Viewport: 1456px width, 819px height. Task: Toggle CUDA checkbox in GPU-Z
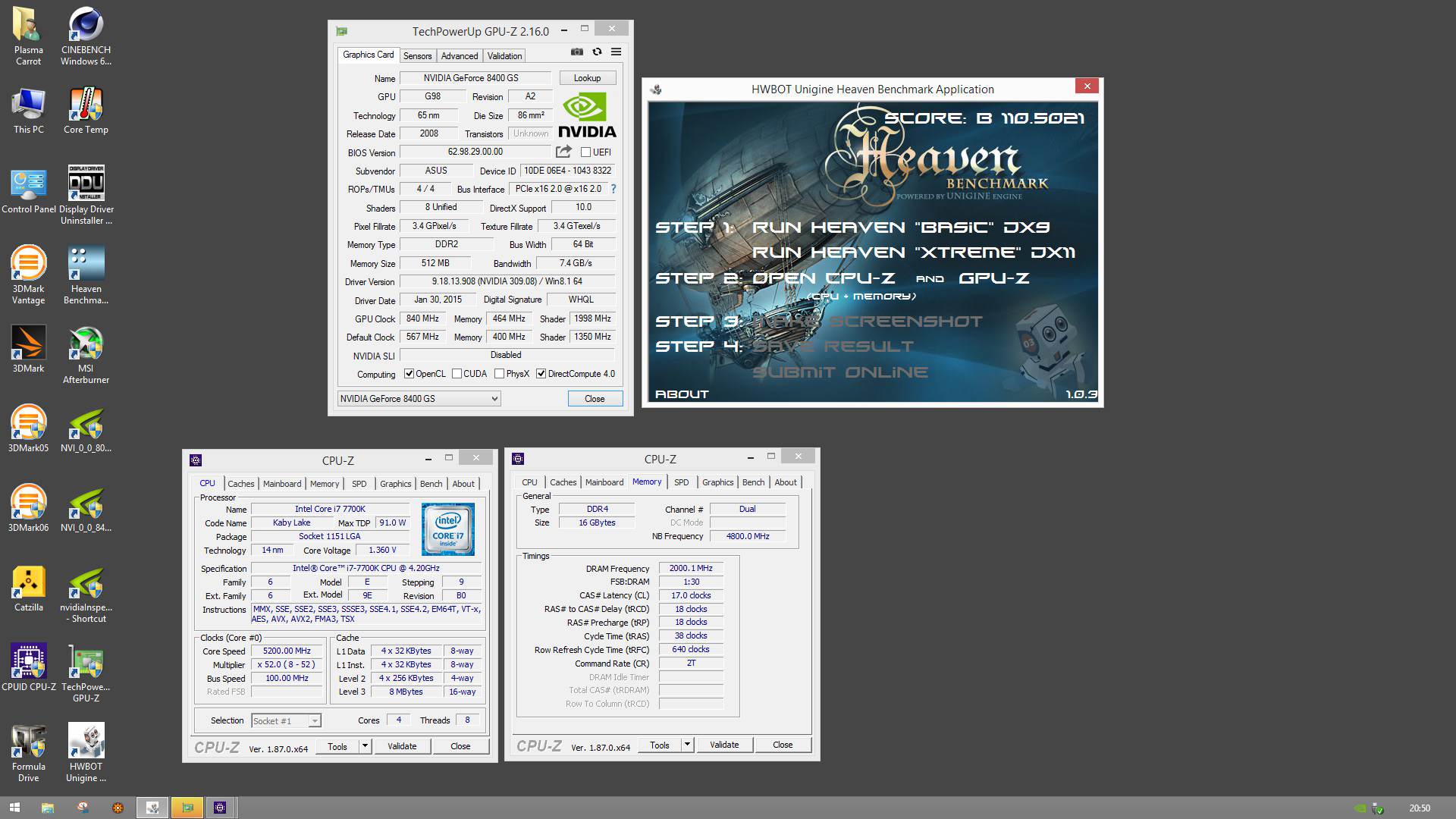[x=457, y=374]
